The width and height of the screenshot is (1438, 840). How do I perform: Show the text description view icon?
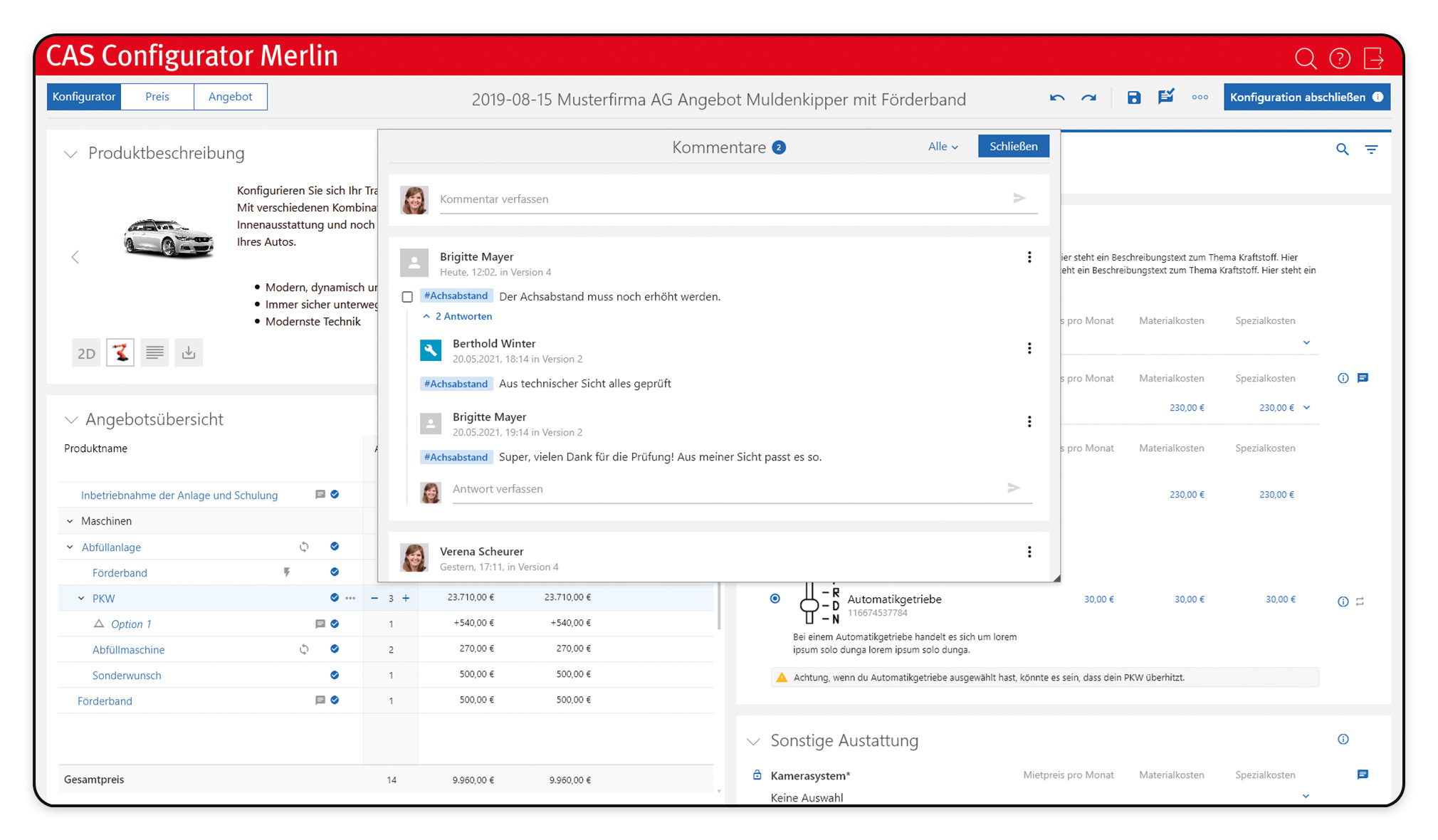click(x=154, y=353)
